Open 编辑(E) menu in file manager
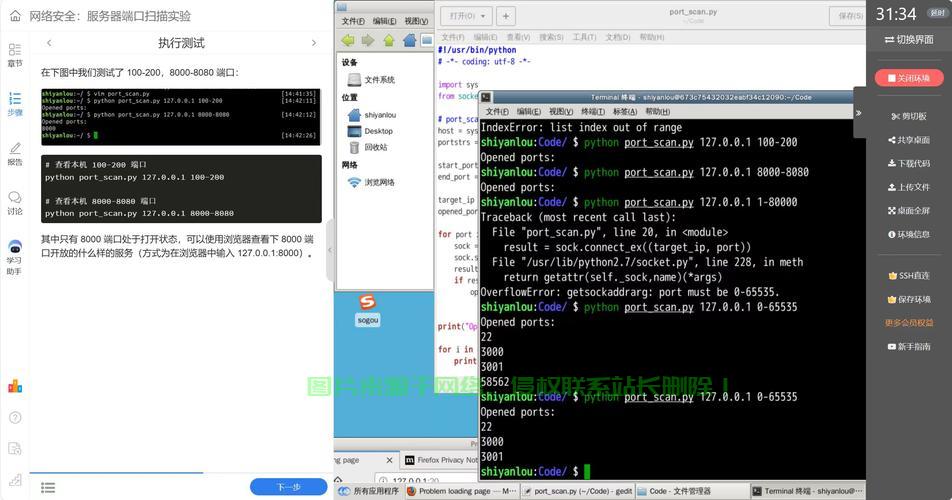Screen dimensions: 952x500 pyautogui.click(x=384, y=21)
